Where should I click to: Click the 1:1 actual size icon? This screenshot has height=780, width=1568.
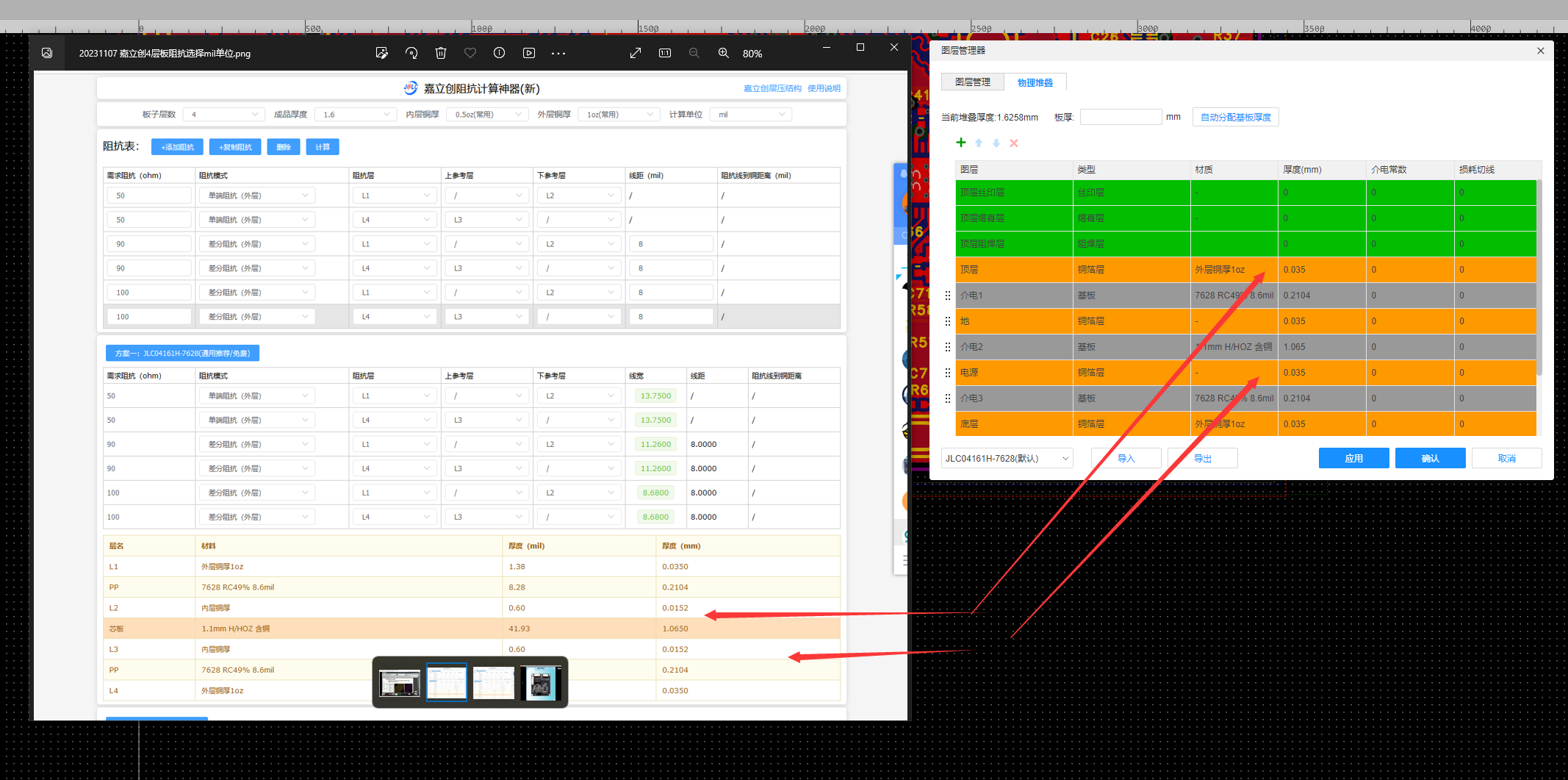click(665, 53)
